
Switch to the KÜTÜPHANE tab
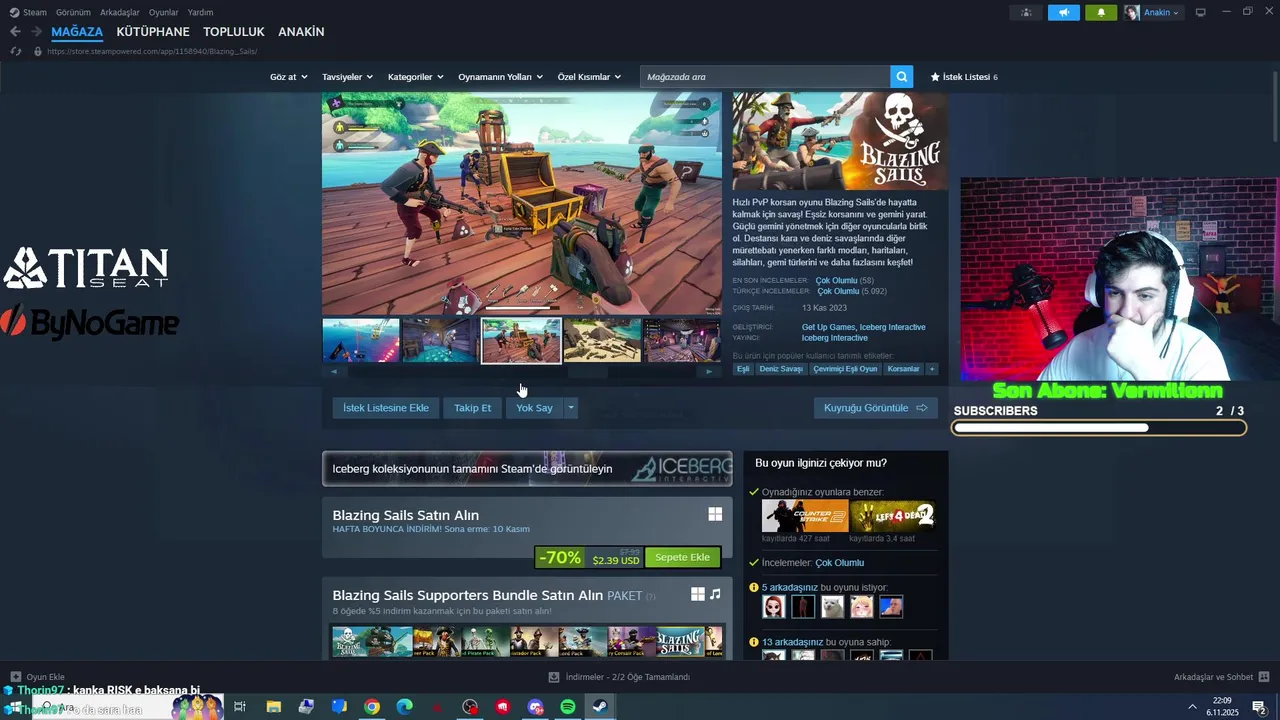153,32
